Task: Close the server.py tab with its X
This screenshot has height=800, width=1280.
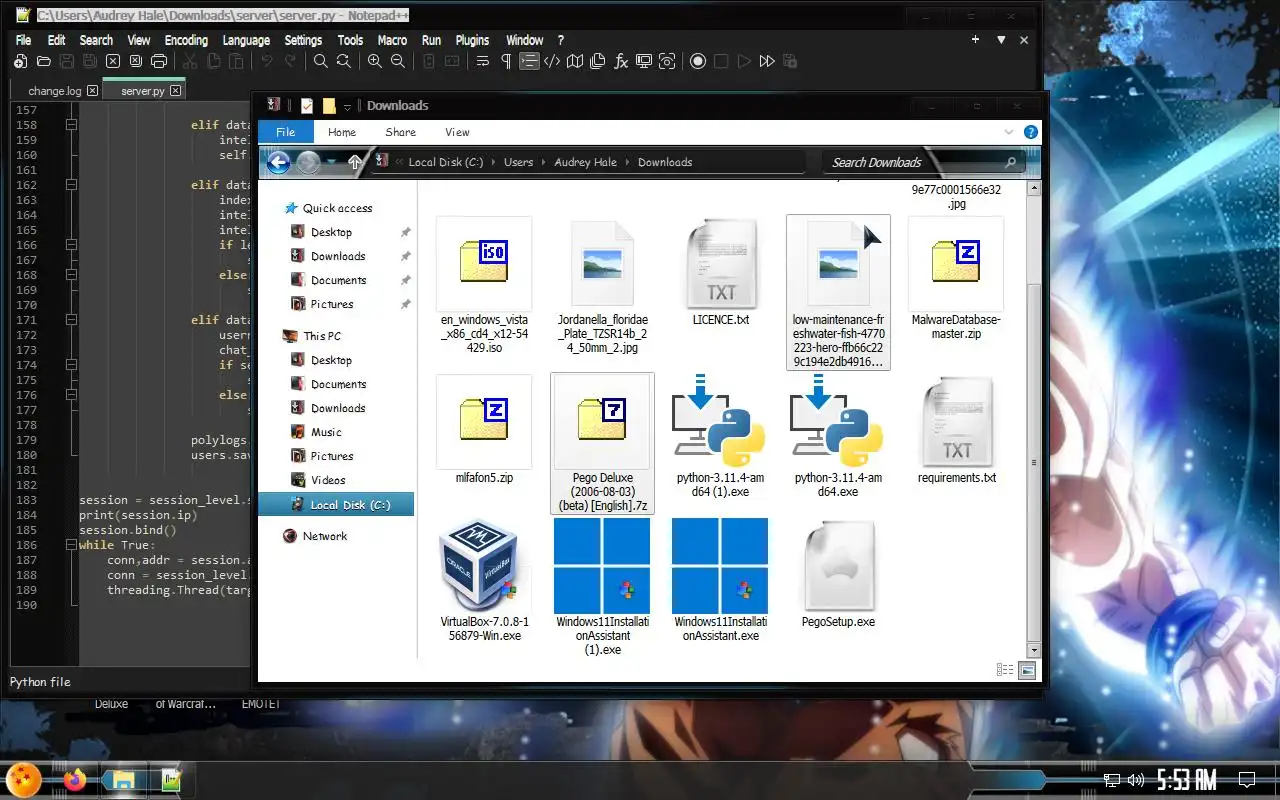Action: pos(176,91)
